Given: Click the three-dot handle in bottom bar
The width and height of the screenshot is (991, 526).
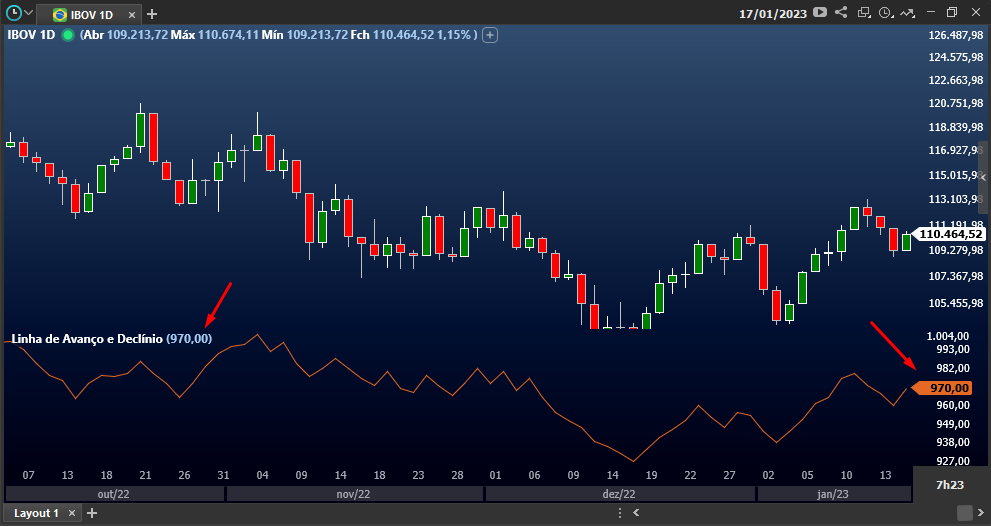Looking at the screenshot, I should click(x=620, y=513).
